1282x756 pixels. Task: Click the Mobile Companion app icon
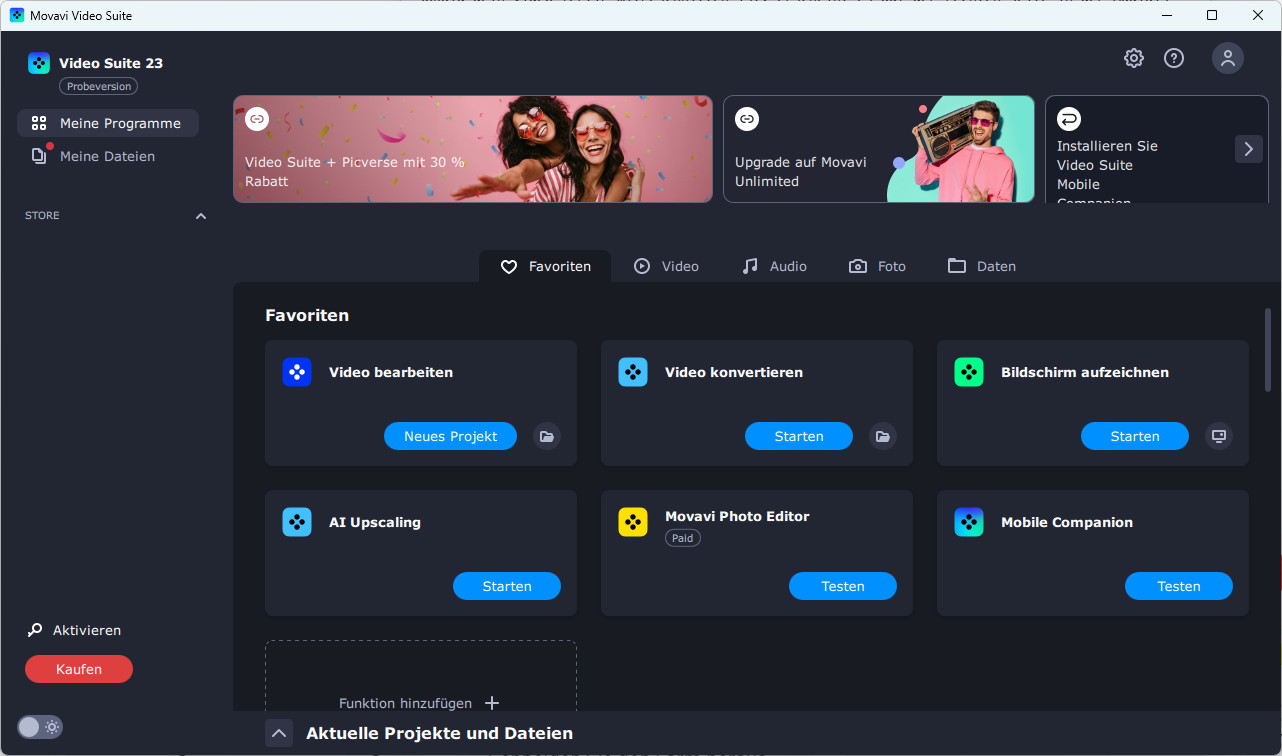click(x=969, y=522)
